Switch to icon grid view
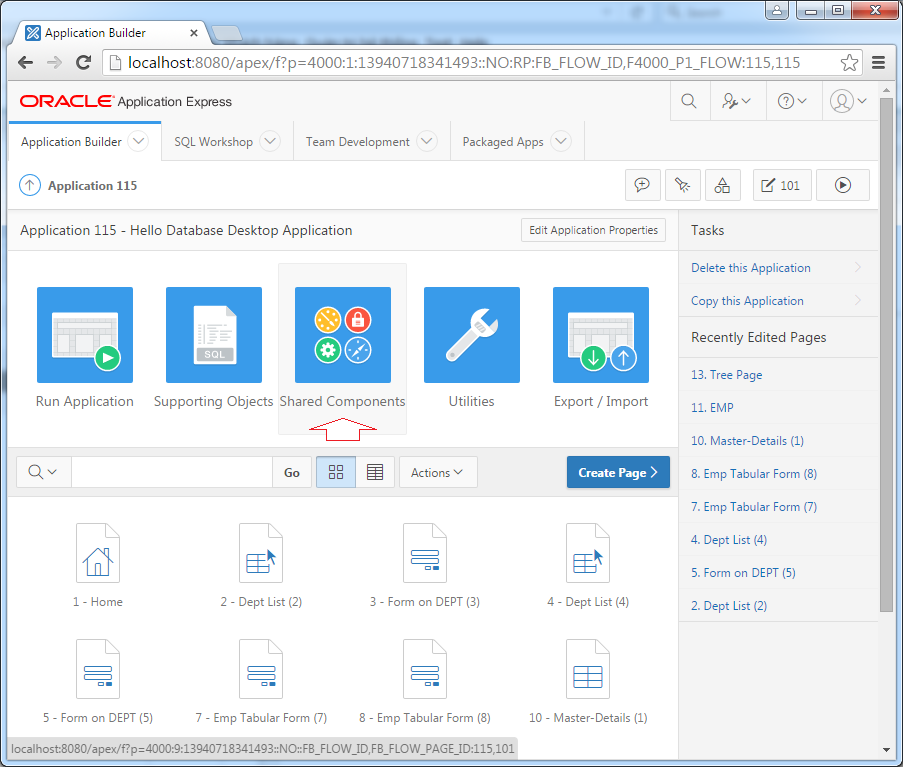The height and width of the screenshot is (767, 903). pos(336,472)
